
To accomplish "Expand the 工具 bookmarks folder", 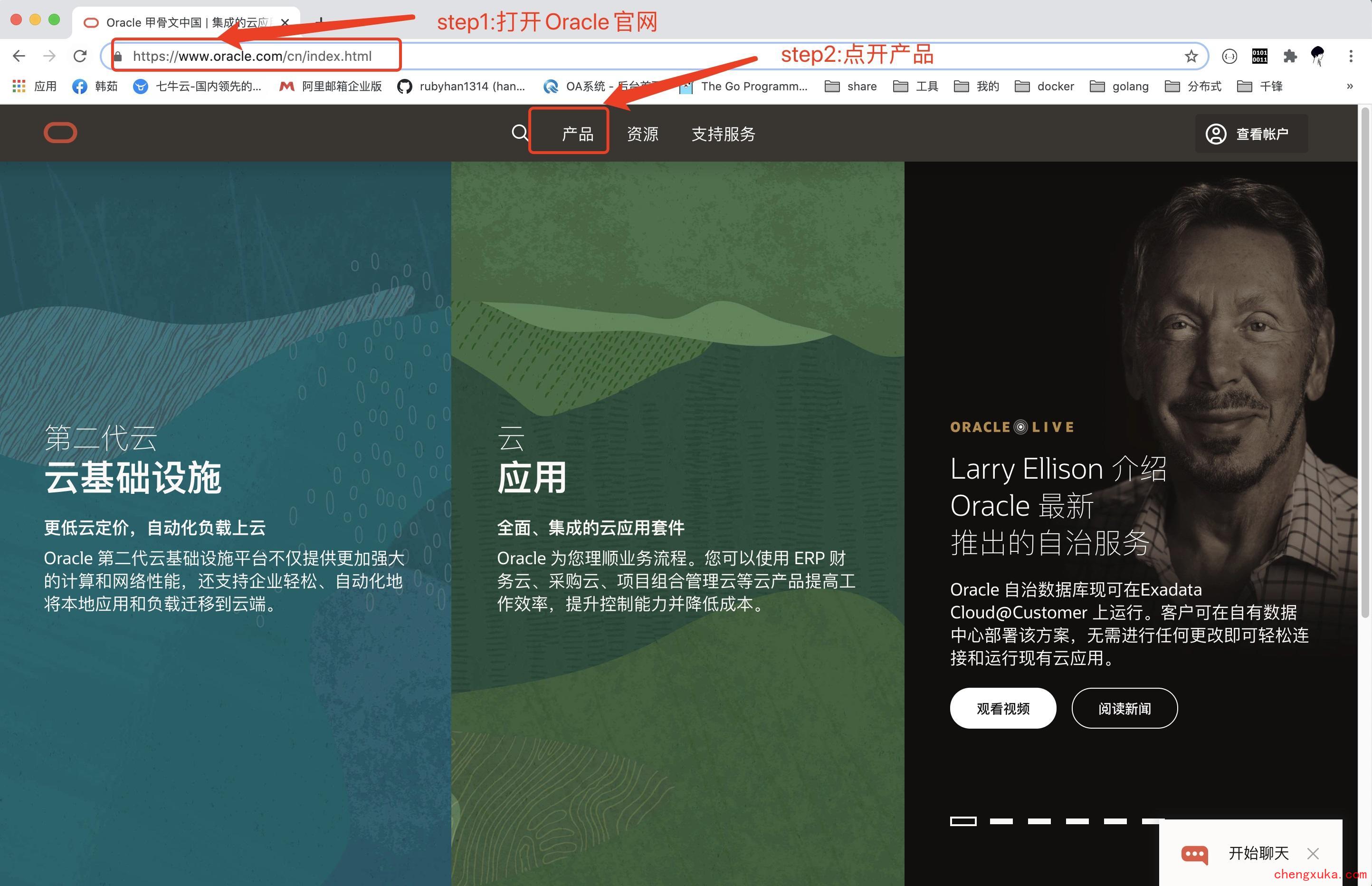I will tap(915, 87).
